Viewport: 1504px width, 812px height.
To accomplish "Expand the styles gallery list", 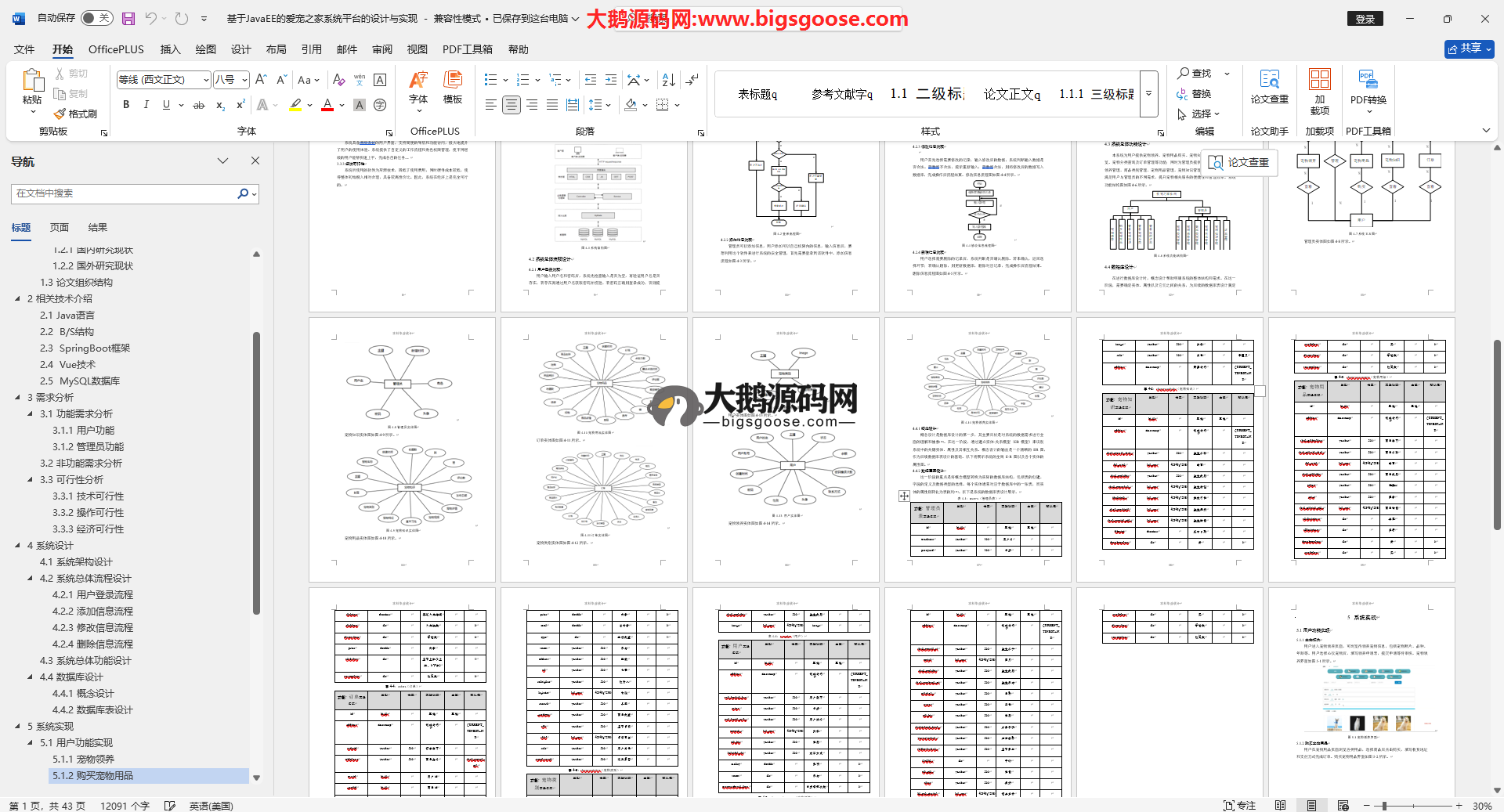I will point(1149,94).
